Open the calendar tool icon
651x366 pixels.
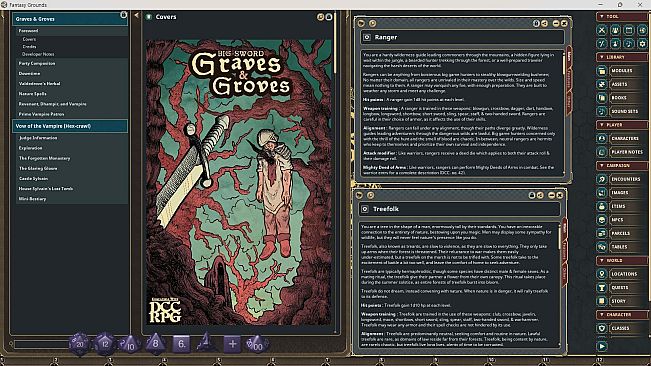629,30
